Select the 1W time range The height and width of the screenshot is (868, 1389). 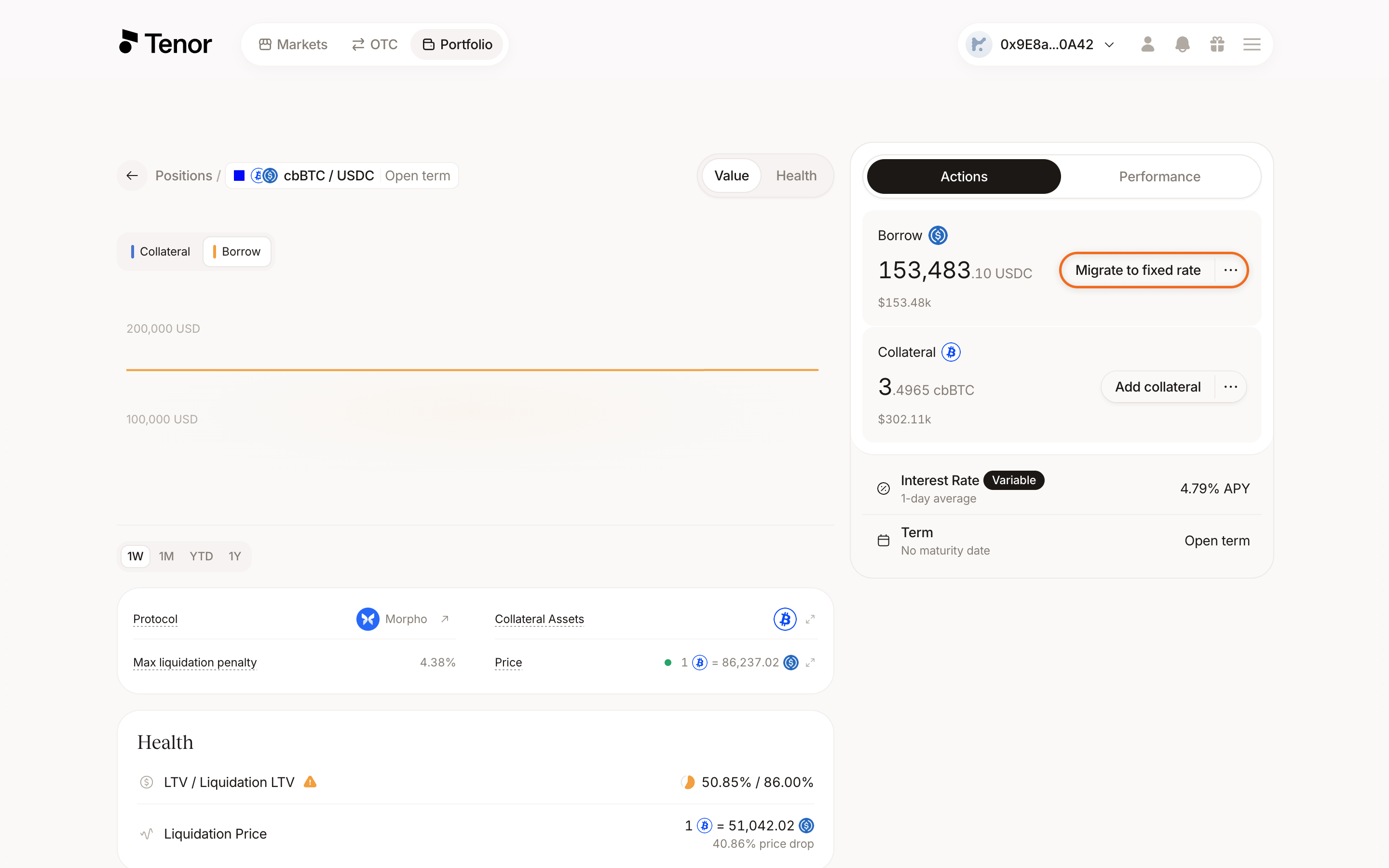coord(136,556)
